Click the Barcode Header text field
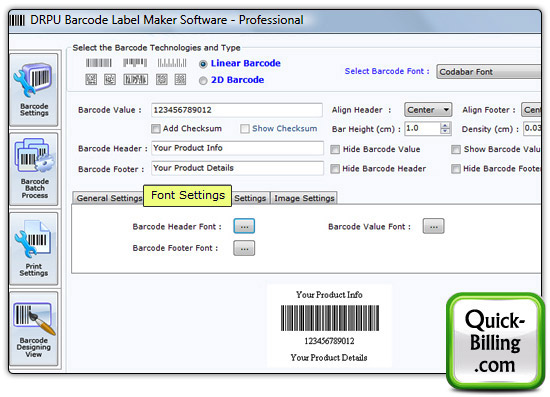This screenshot has height=397, width=550. pyautogui.click(x=237, y=148)
